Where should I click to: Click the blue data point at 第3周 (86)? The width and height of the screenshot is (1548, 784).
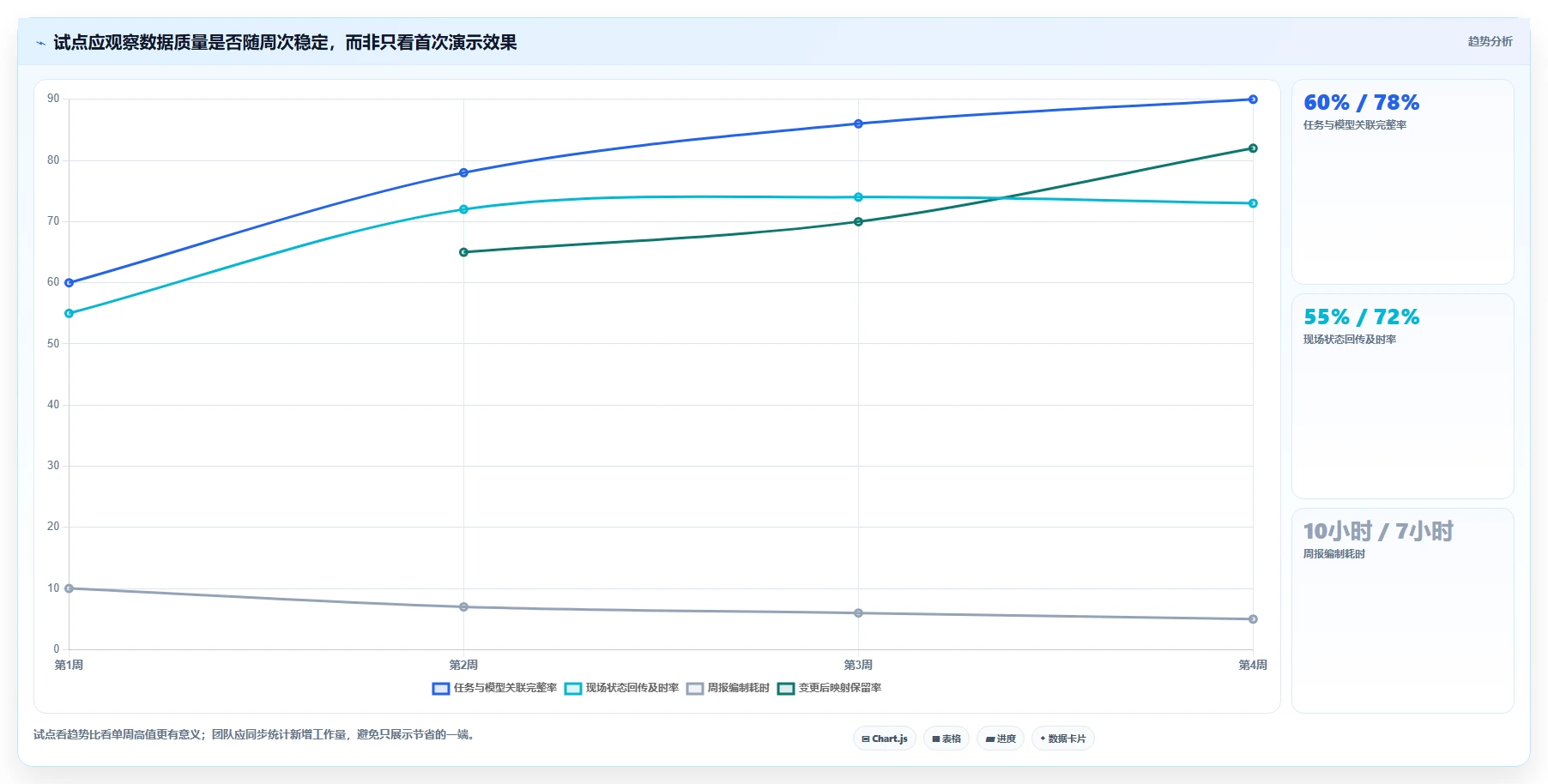[858, 124]
